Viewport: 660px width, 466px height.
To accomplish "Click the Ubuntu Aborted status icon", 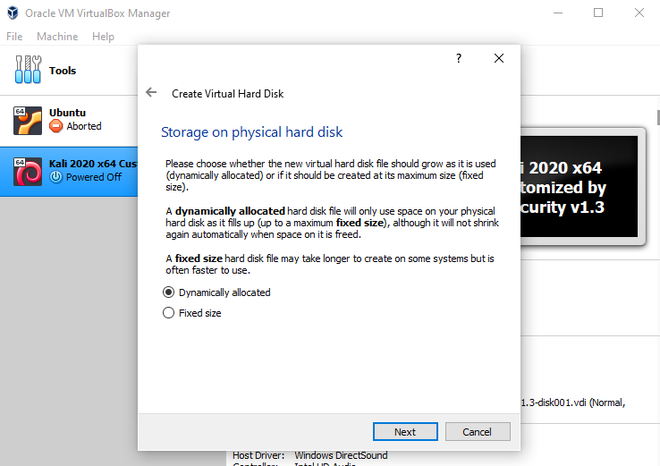I will tap(55, 127).
